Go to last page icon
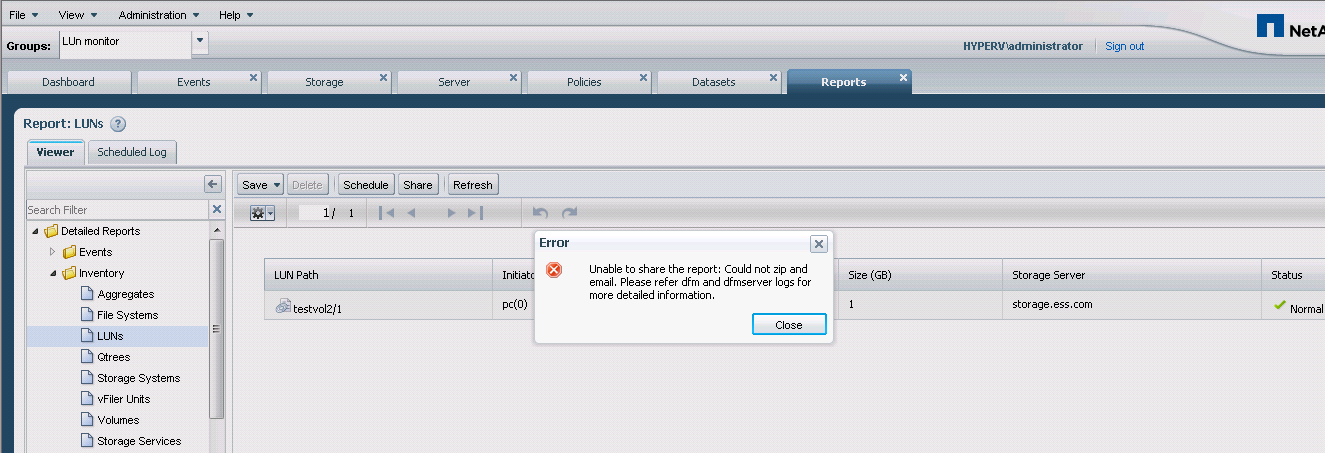This screenshot has height=453, width=1325. [475, 213]
